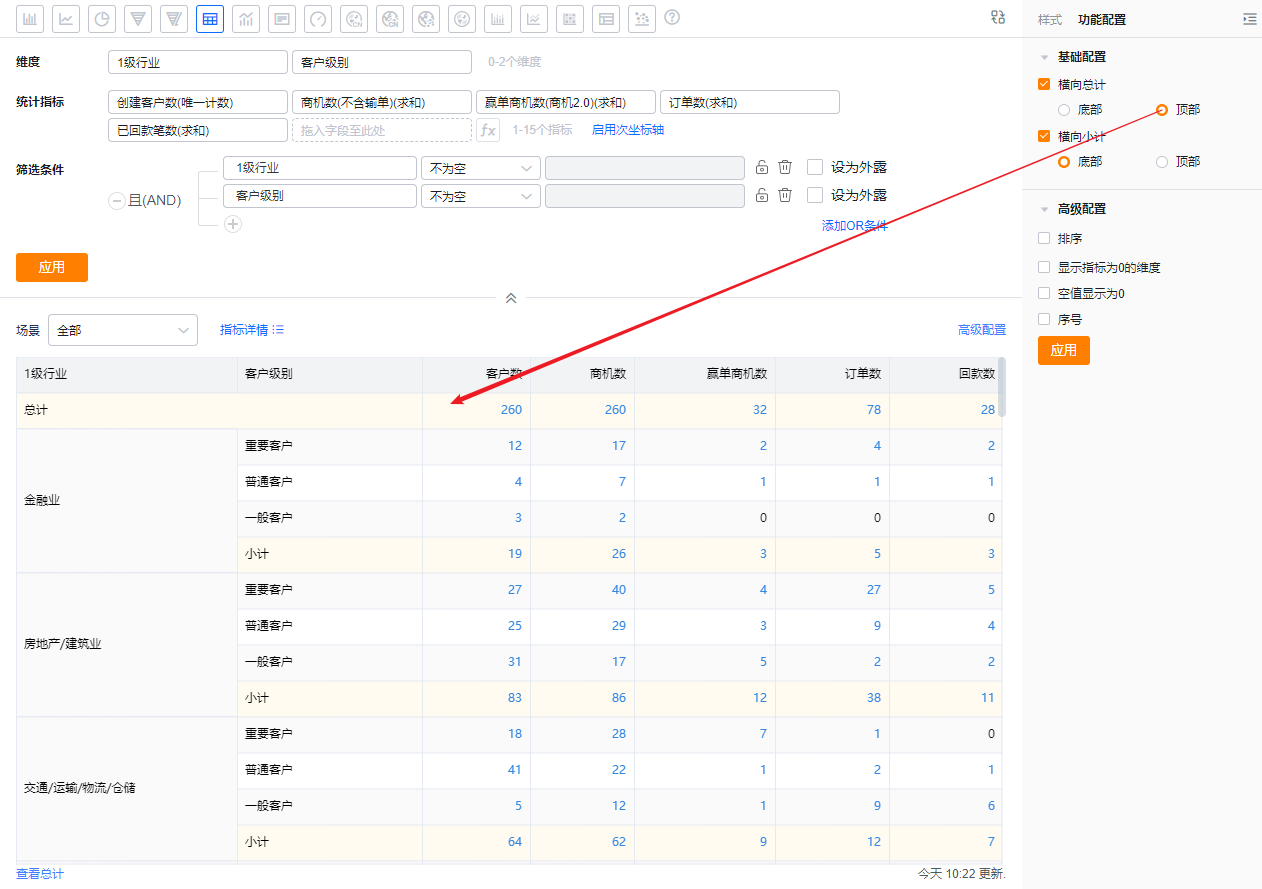Screen dimensions: 1262x889
Task: Delete the 1级行业 filter condition
Action: (785, 168)
